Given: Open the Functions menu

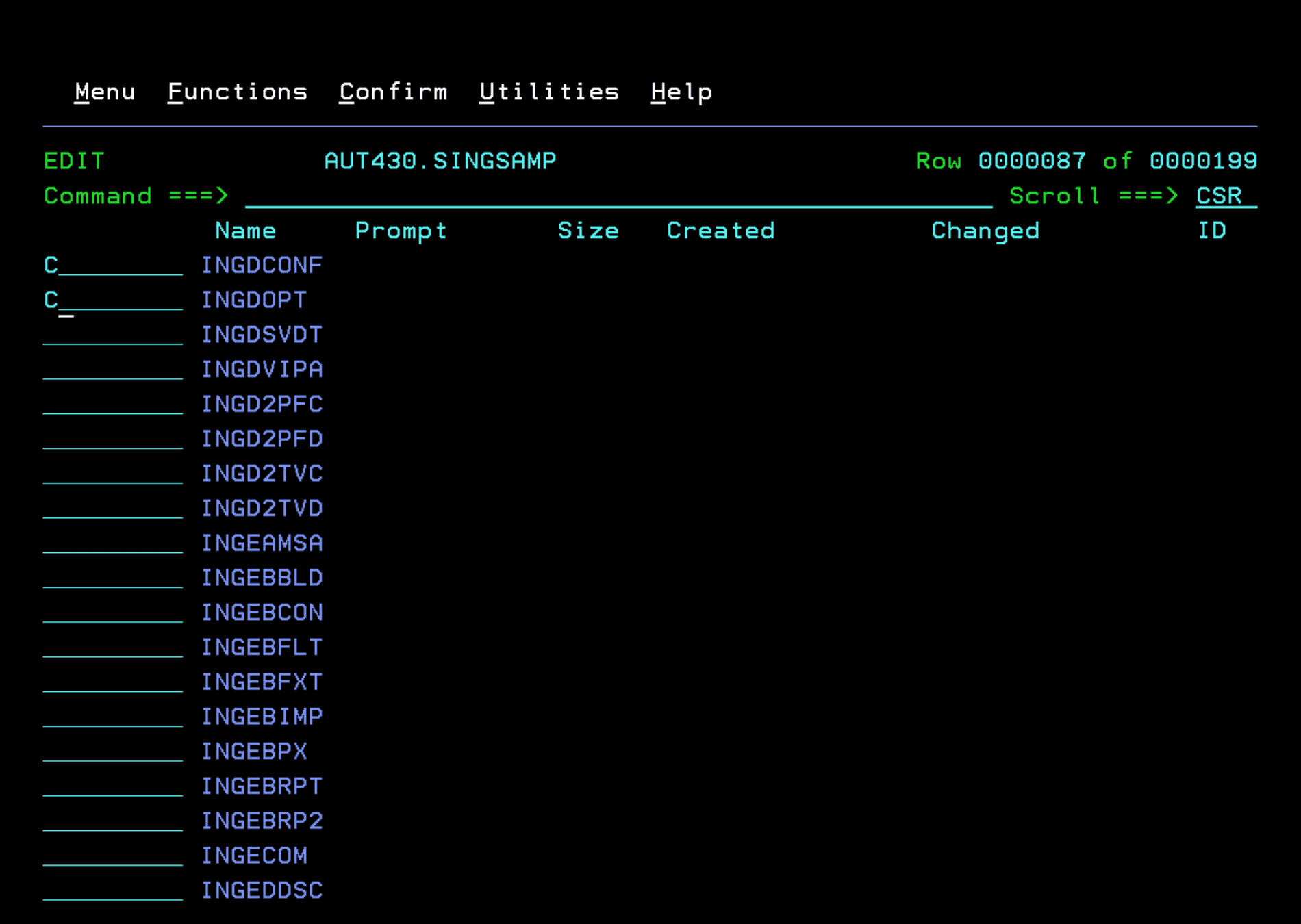Looking at the screenshot, I should point(238,92).
